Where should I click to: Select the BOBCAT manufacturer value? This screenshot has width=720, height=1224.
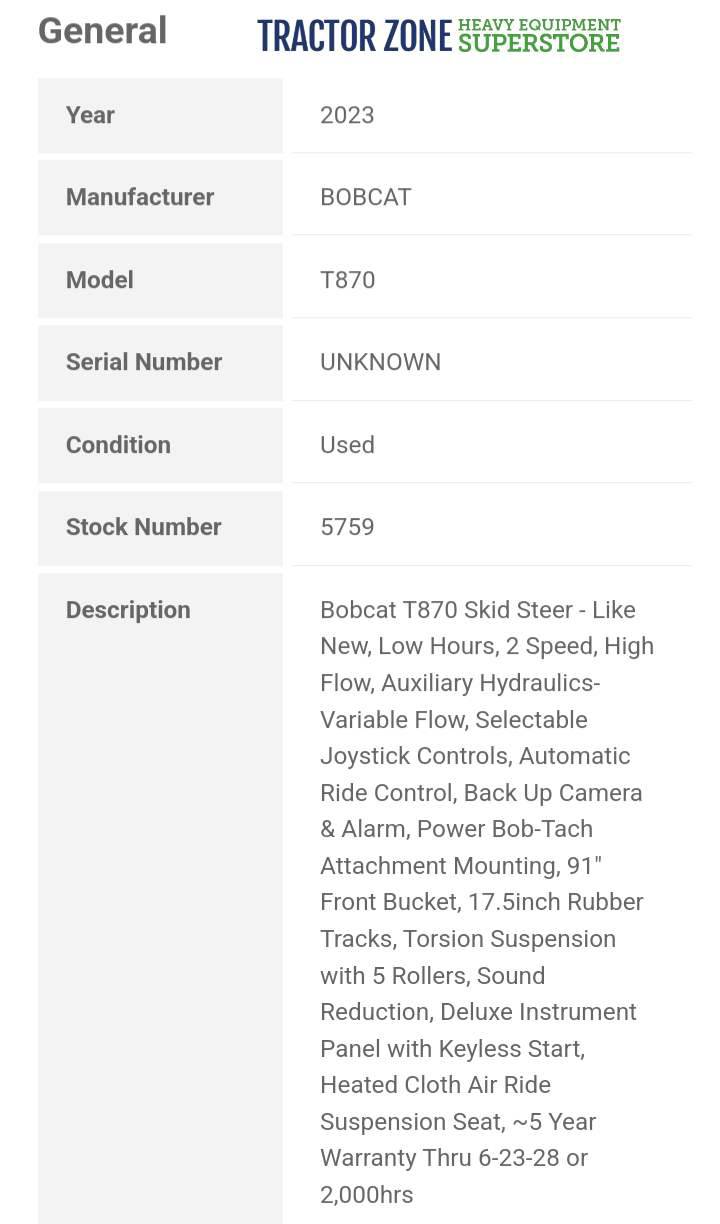pyautogui.click(x=365, y=197)
